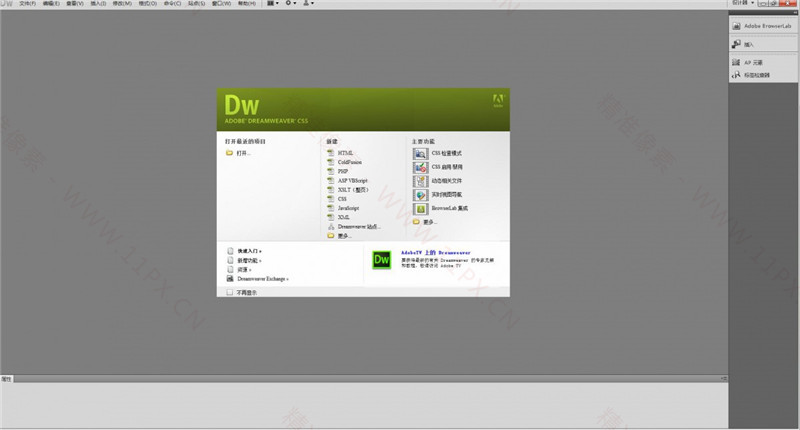
Task: Open the 文件(F) menu
Action: pyautogui.click(x=28, y=3)
